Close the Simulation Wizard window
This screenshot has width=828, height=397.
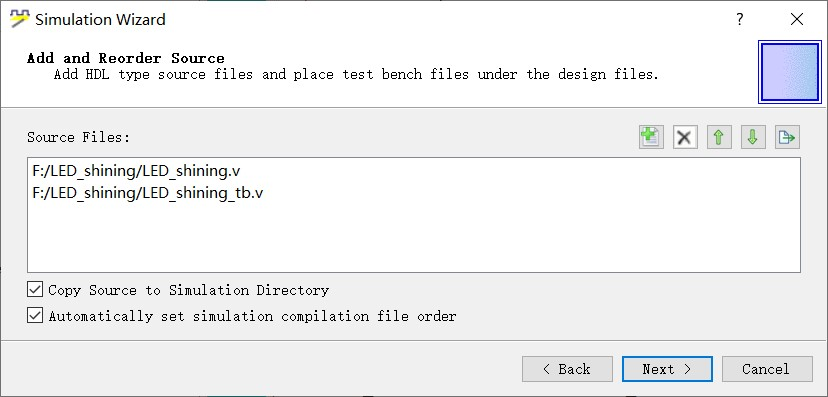pyautogui.click(x=797, y=20)
